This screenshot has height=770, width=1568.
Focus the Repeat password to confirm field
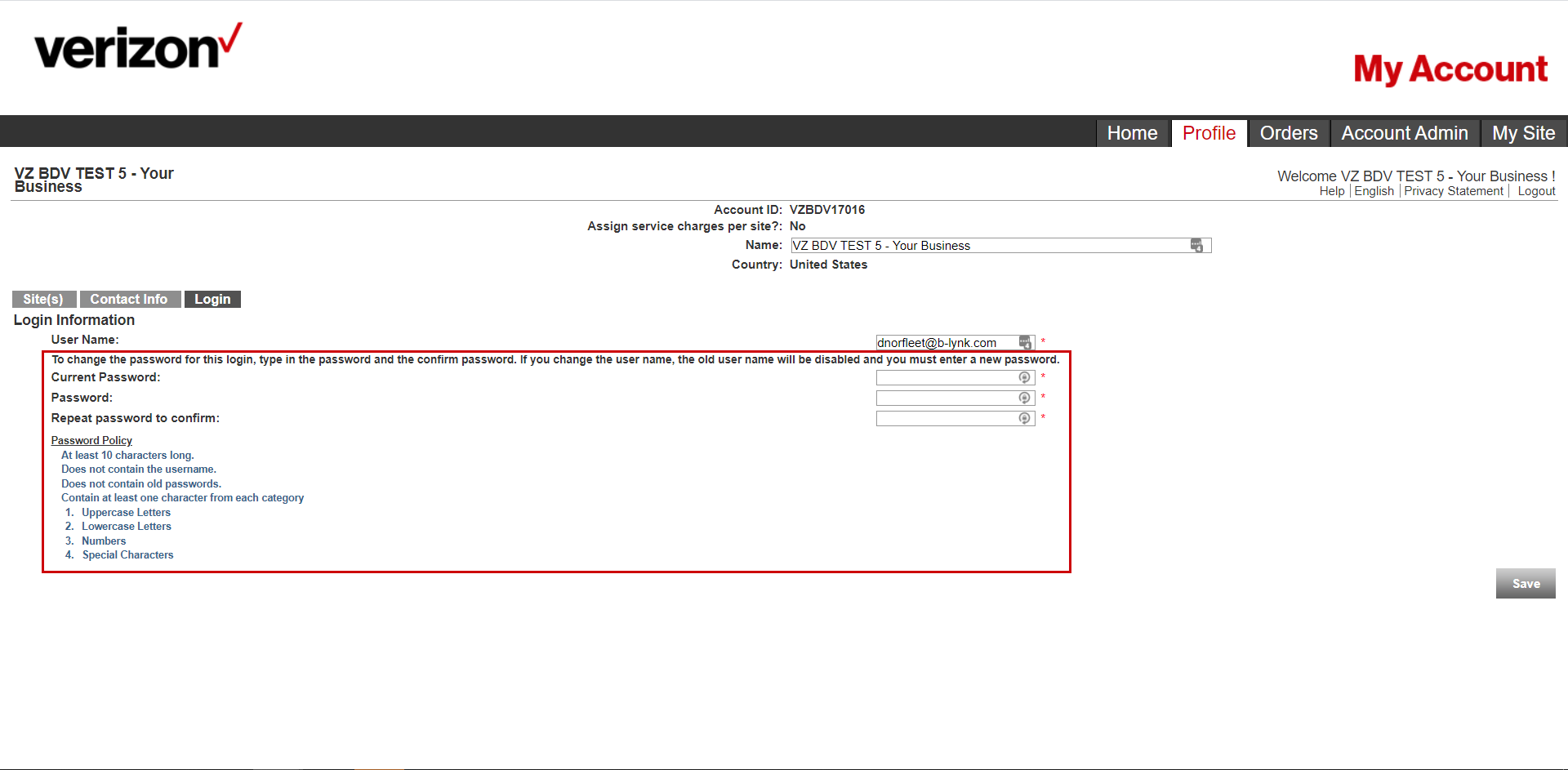955,418
